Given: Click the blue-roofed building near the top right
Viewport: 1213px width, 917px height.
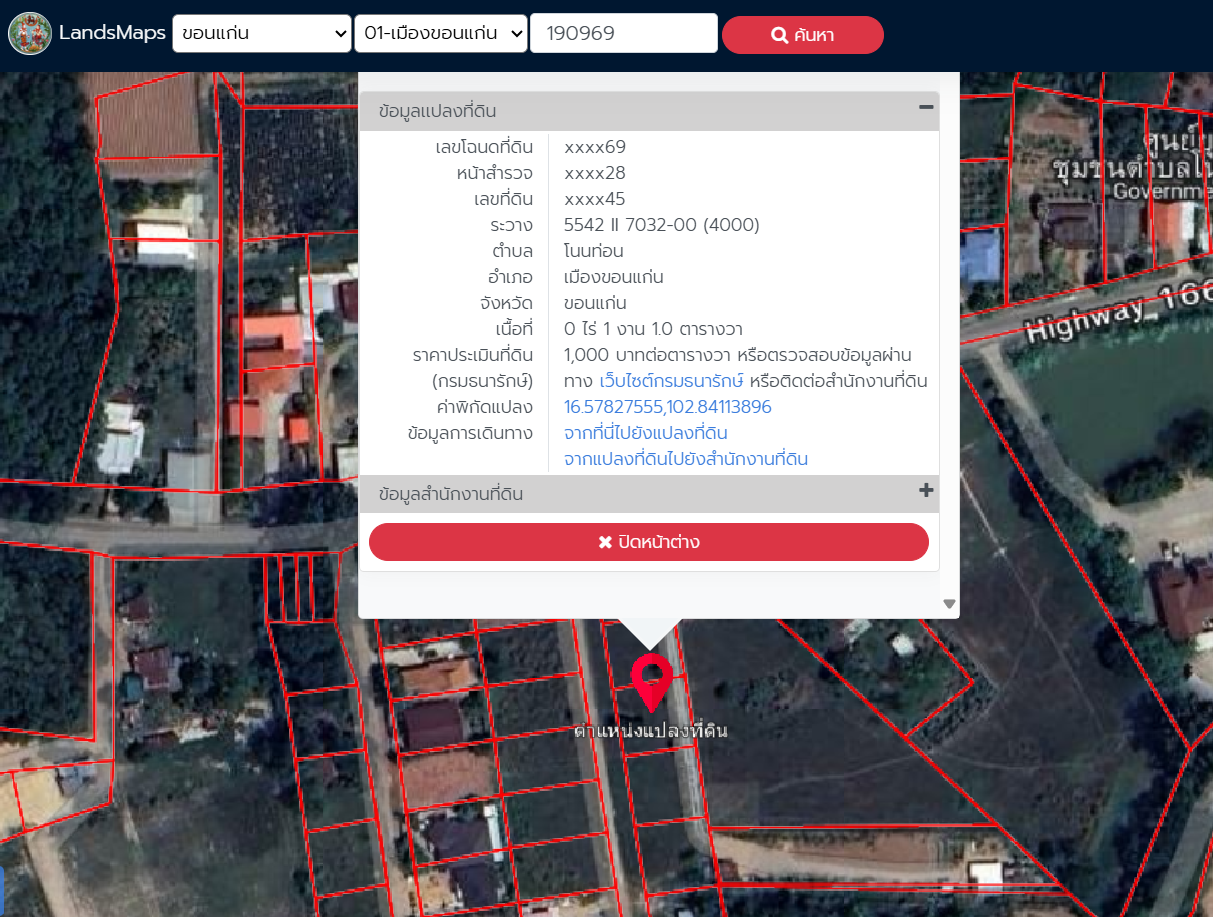Looking at the screenshot, I should click(x=981, y=256).
